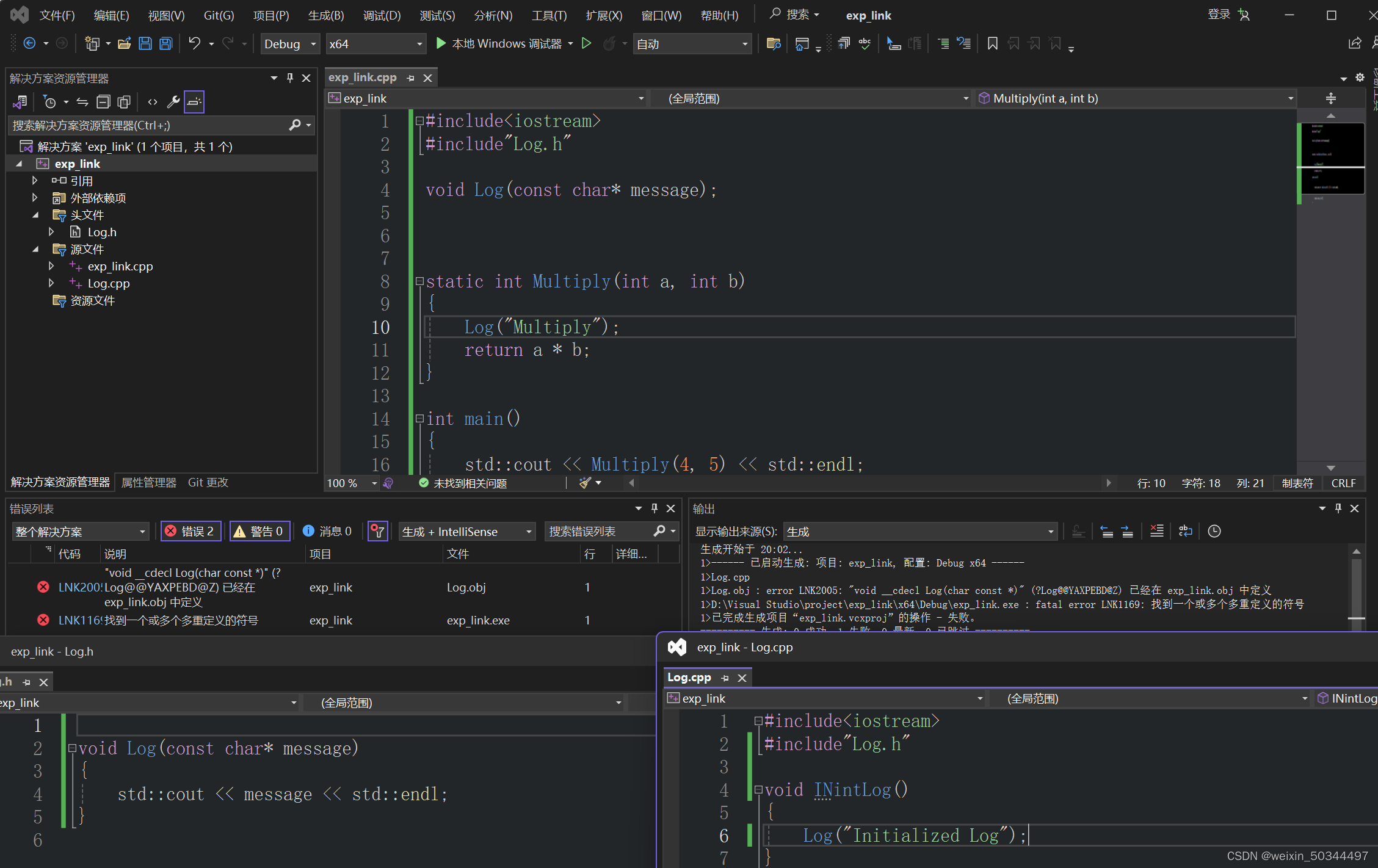Click the 登录 sign-in button

tap(1218, 15)
